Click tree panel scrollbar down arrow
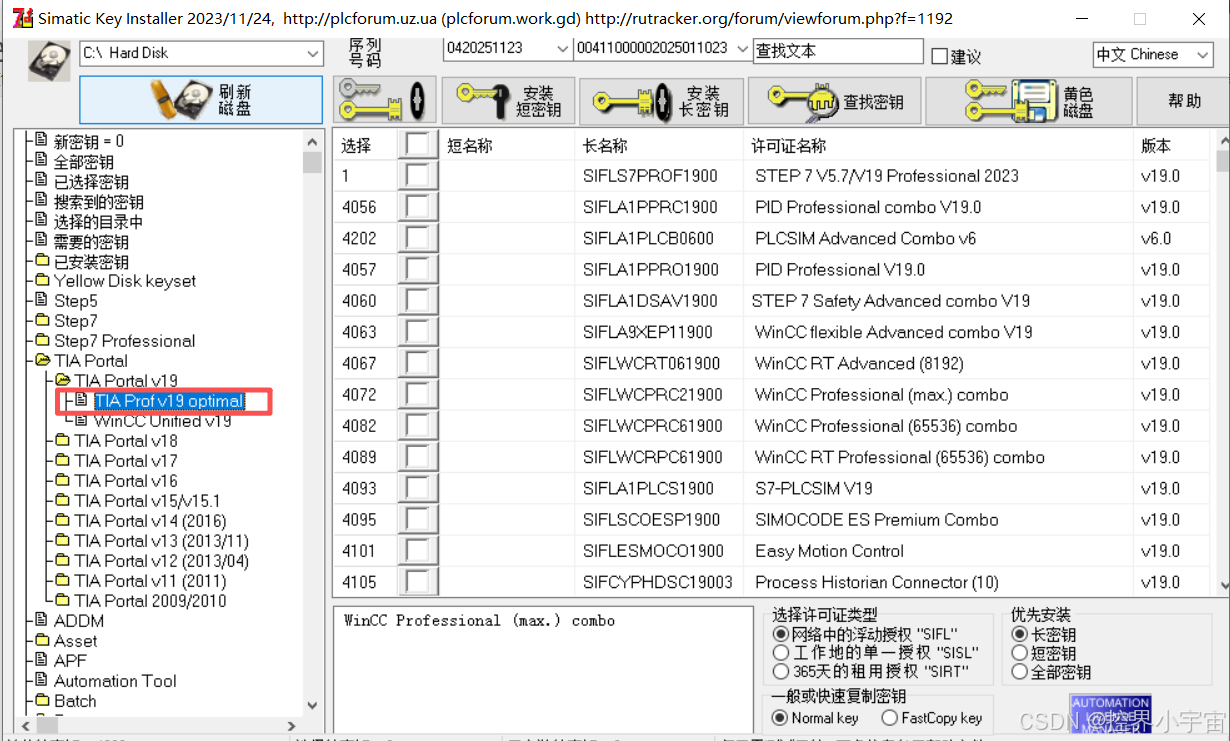1230x741 pixels. (x=312, y=704)
